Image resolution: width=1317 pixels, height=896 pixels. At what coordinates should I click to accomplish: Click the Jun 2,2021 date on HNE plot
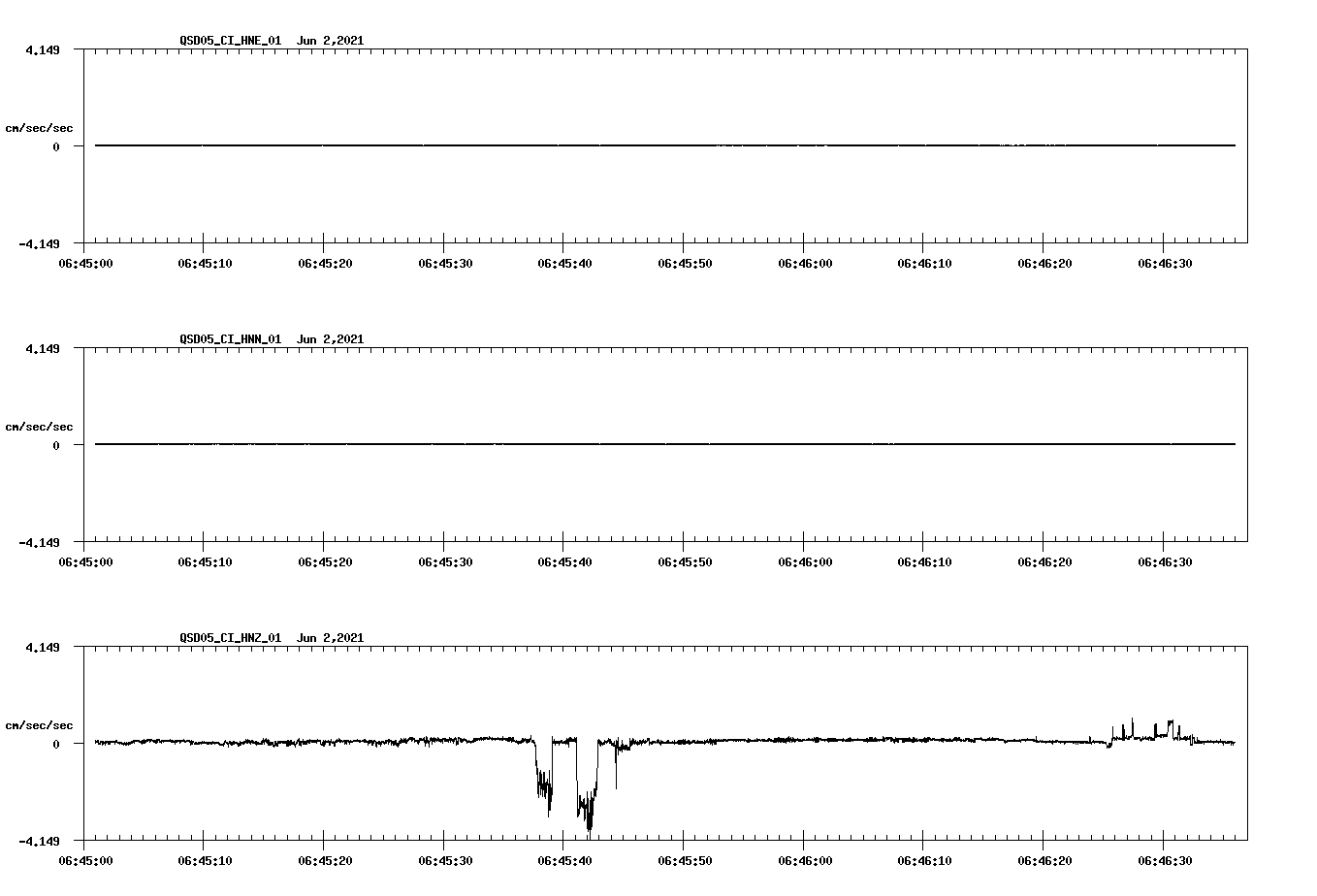click(330, 41)
